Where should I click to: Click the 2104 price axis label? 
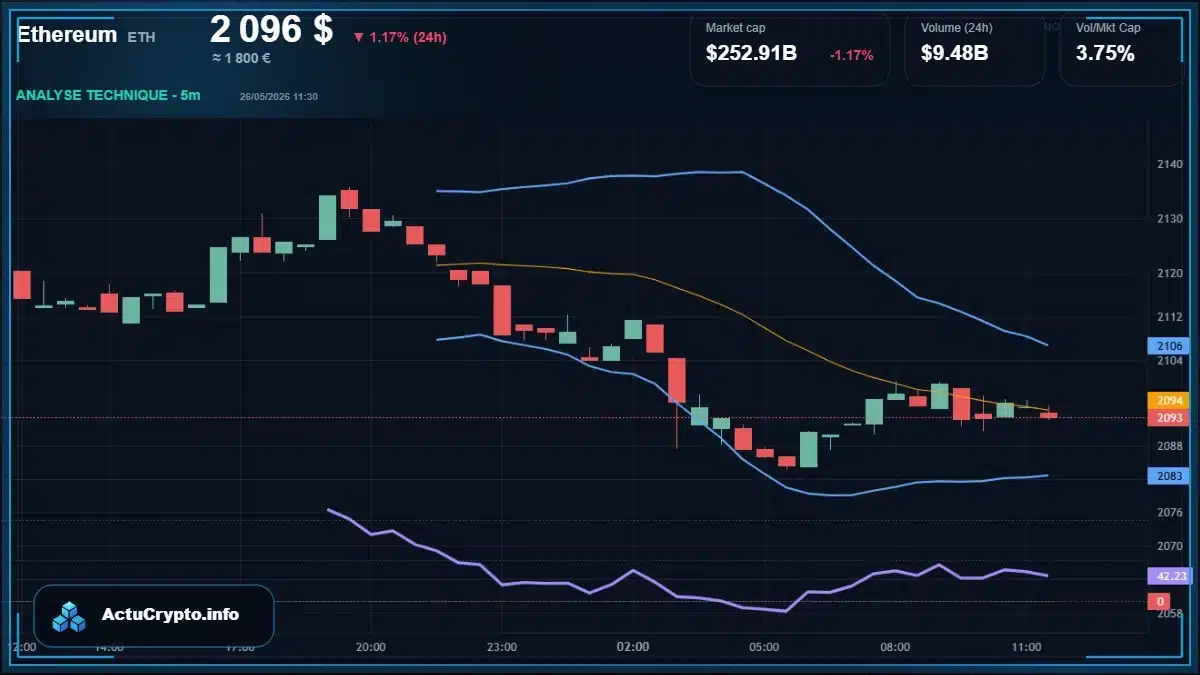(1169, 361)
